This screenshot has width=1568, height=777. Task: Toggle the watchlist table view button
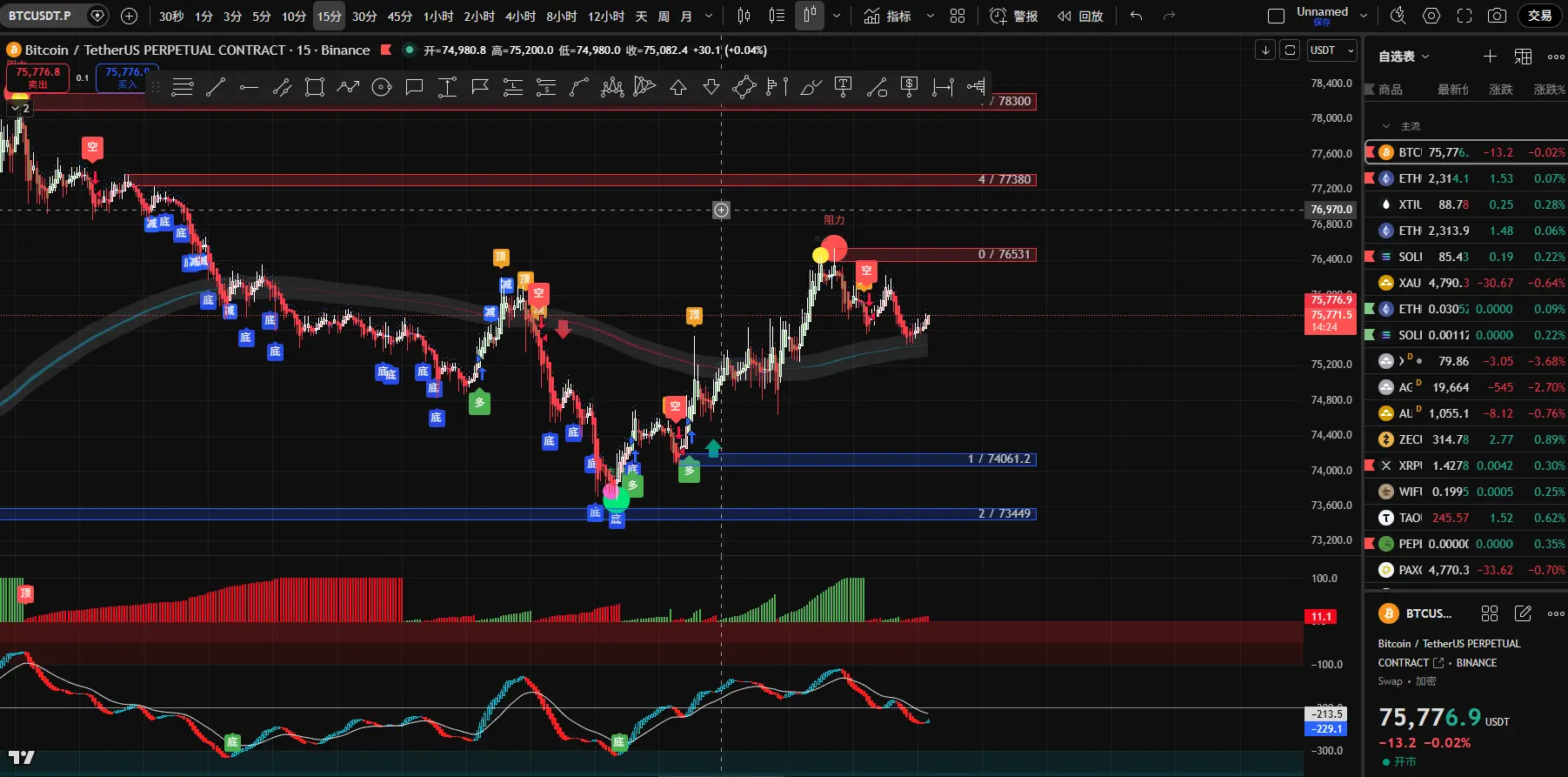tap(1523, 57)
